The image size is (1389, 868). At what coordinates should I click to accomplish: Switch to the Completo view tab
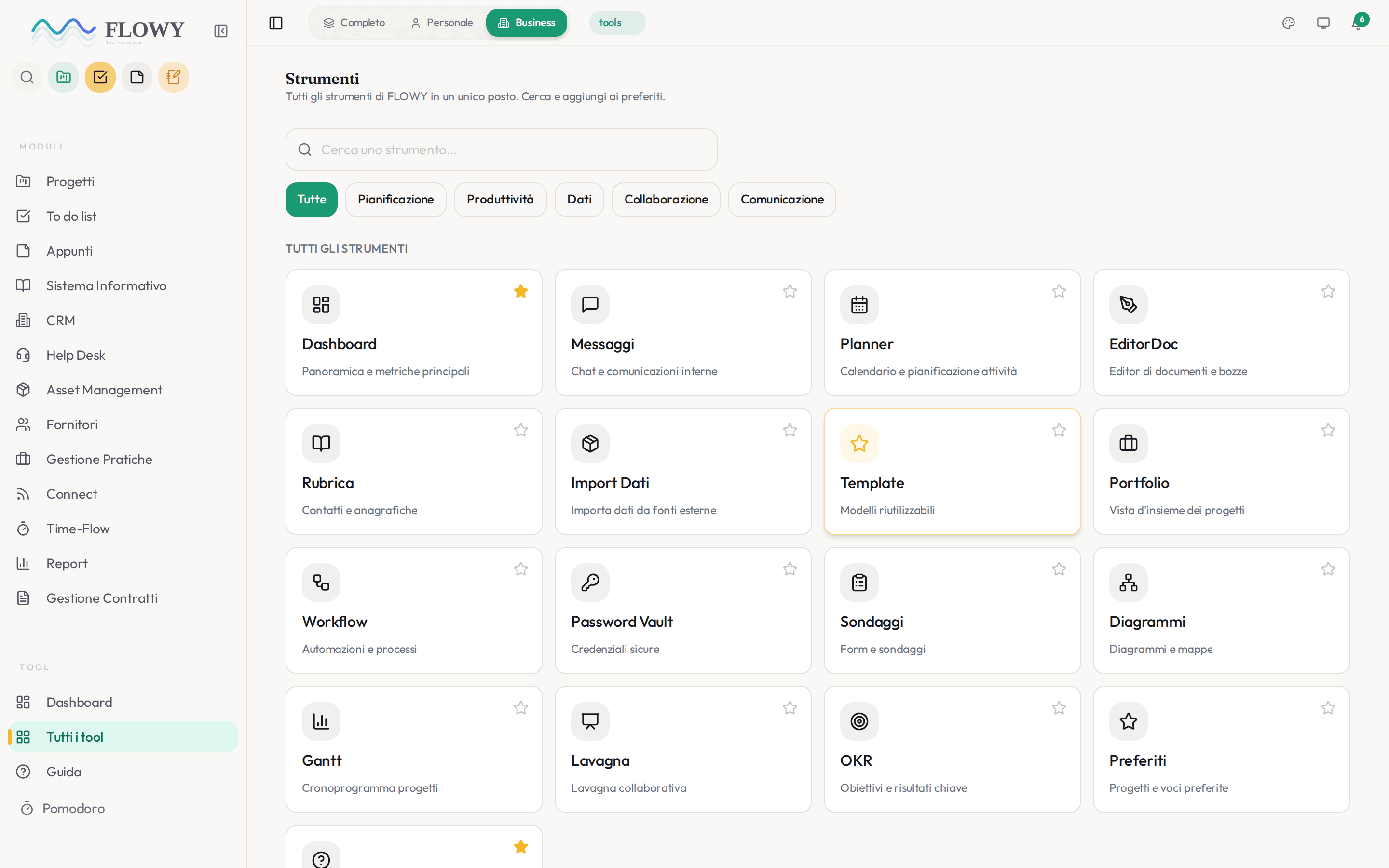[354, 23]
